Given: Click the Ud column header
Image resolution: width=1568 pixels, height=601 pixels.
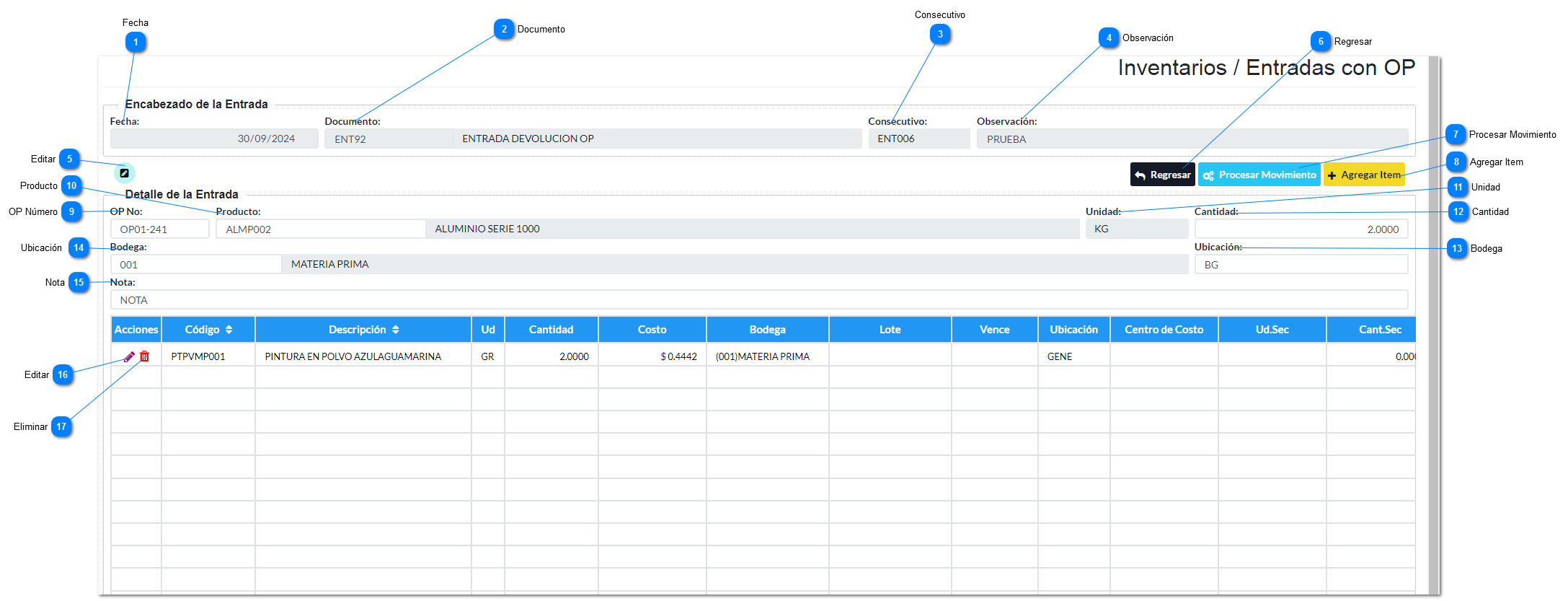Looking at the screenshot, I should click(x=488, y=330).
